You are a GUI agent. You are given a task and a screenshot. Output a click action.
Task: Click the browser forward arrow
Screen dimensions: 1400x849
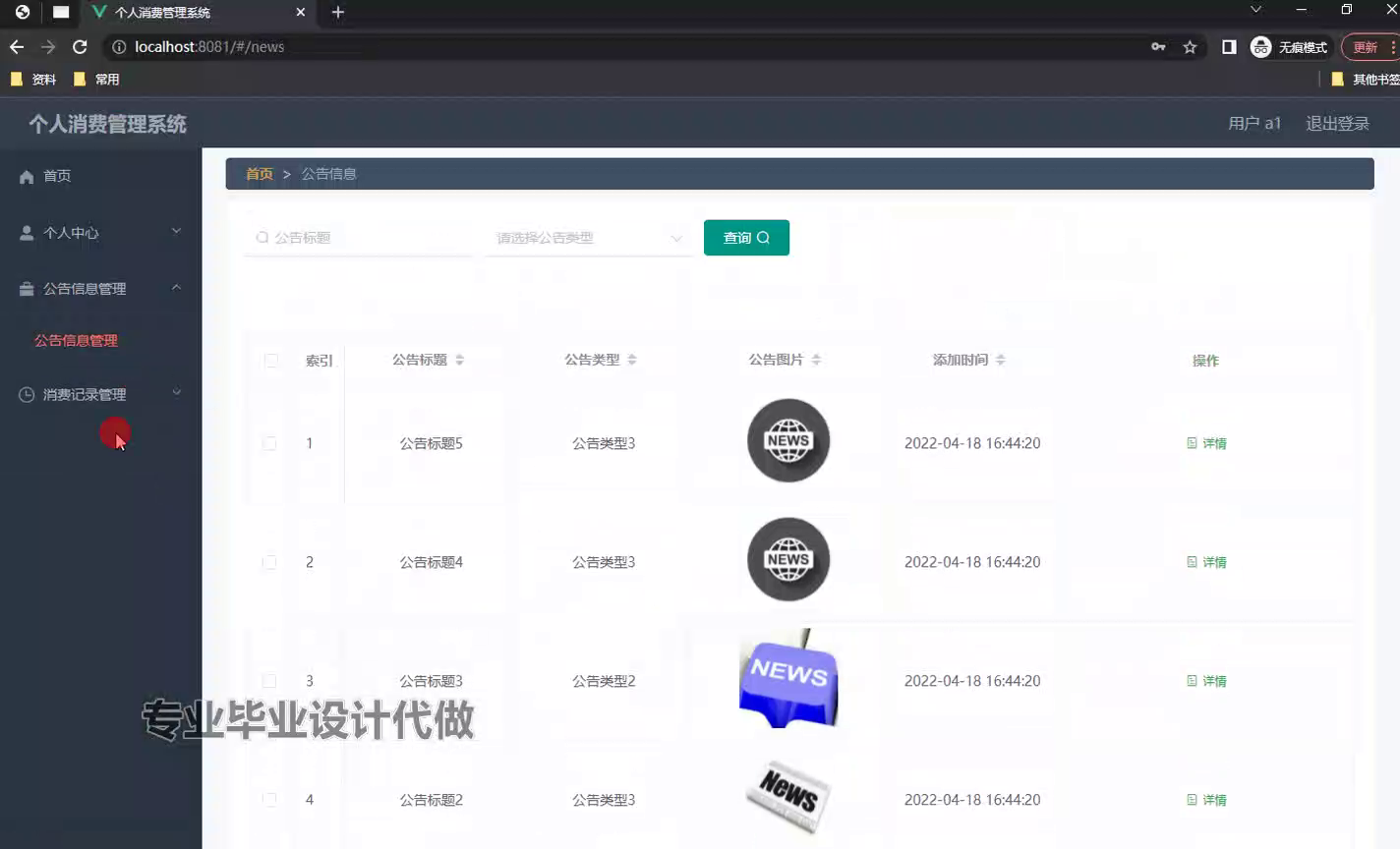48,47
